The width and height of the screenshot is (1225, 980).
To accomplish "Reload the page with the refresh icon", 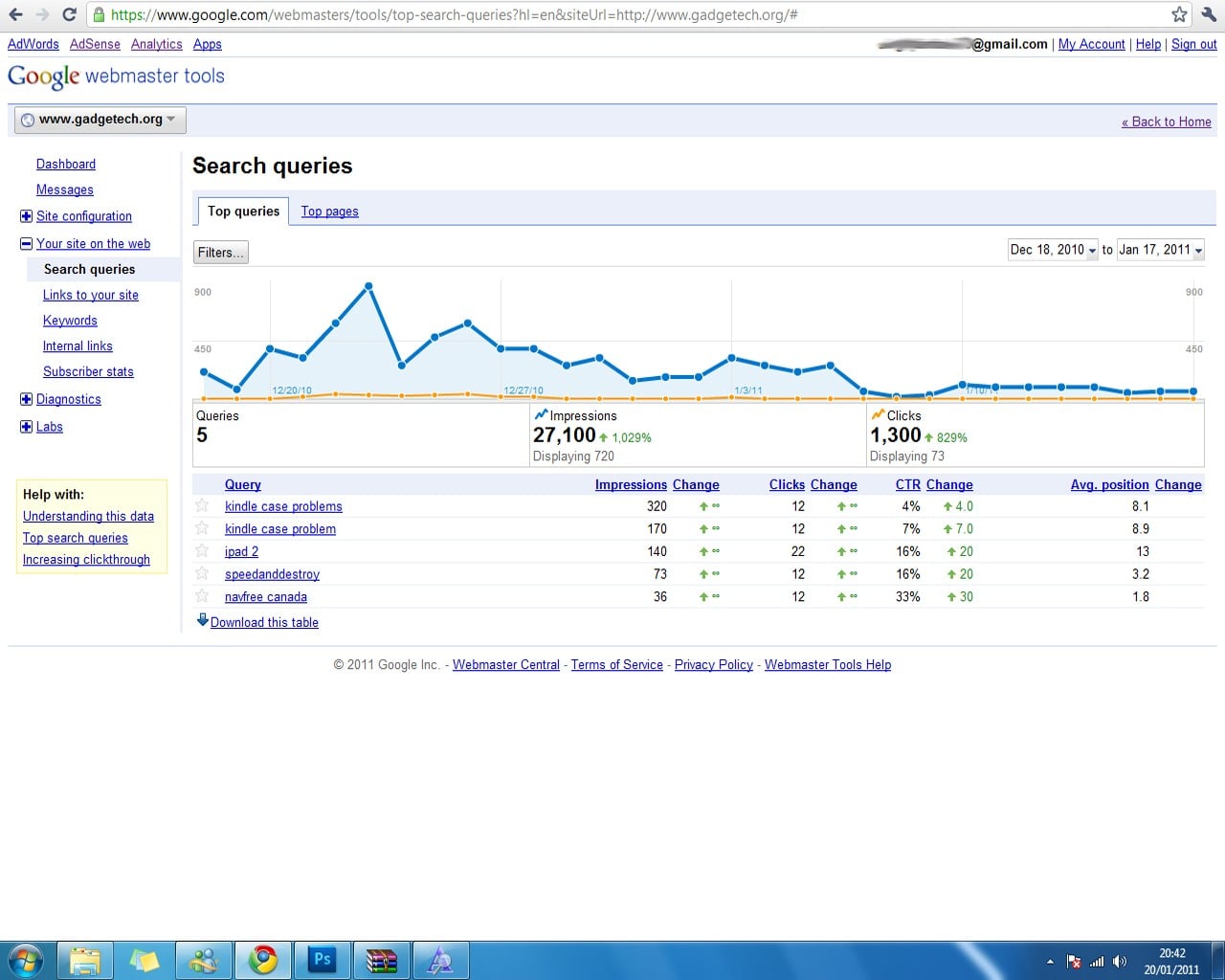I will coord(69,14).
